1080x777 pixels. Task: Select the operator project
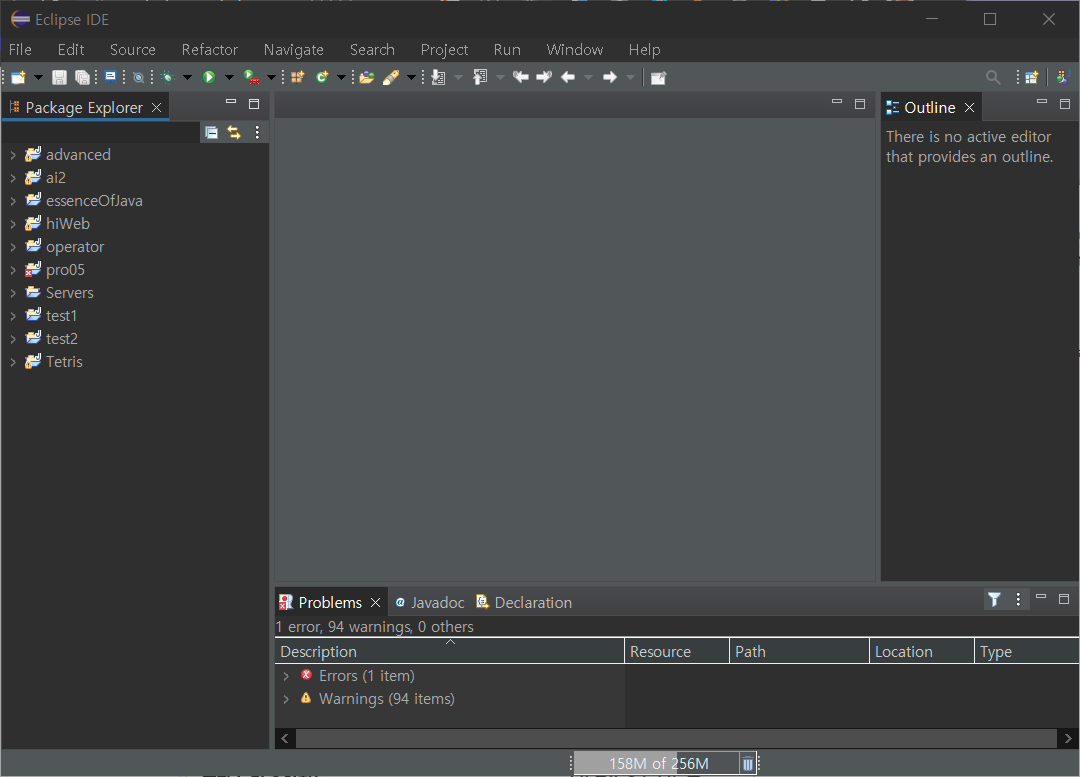click(x=74, y=247)
